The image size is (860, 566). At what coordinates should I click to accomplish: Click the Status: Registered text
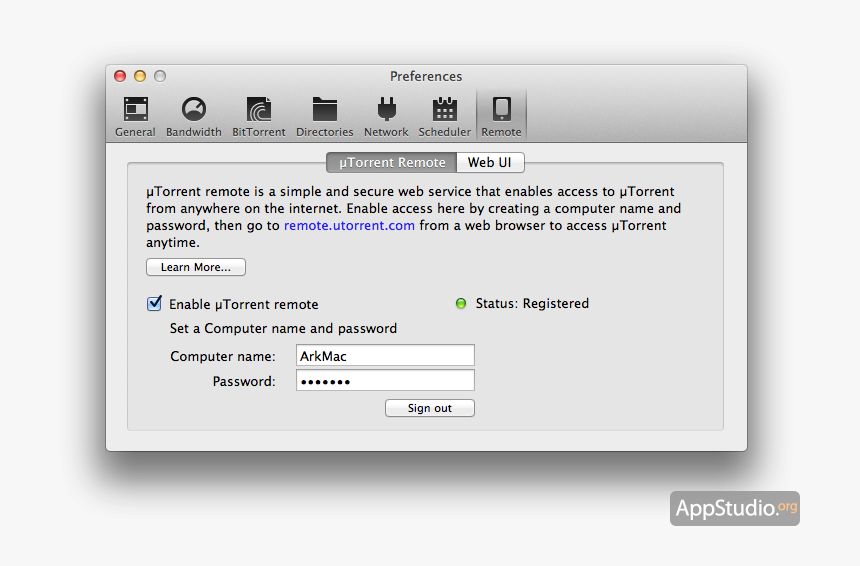coord(532,303)
